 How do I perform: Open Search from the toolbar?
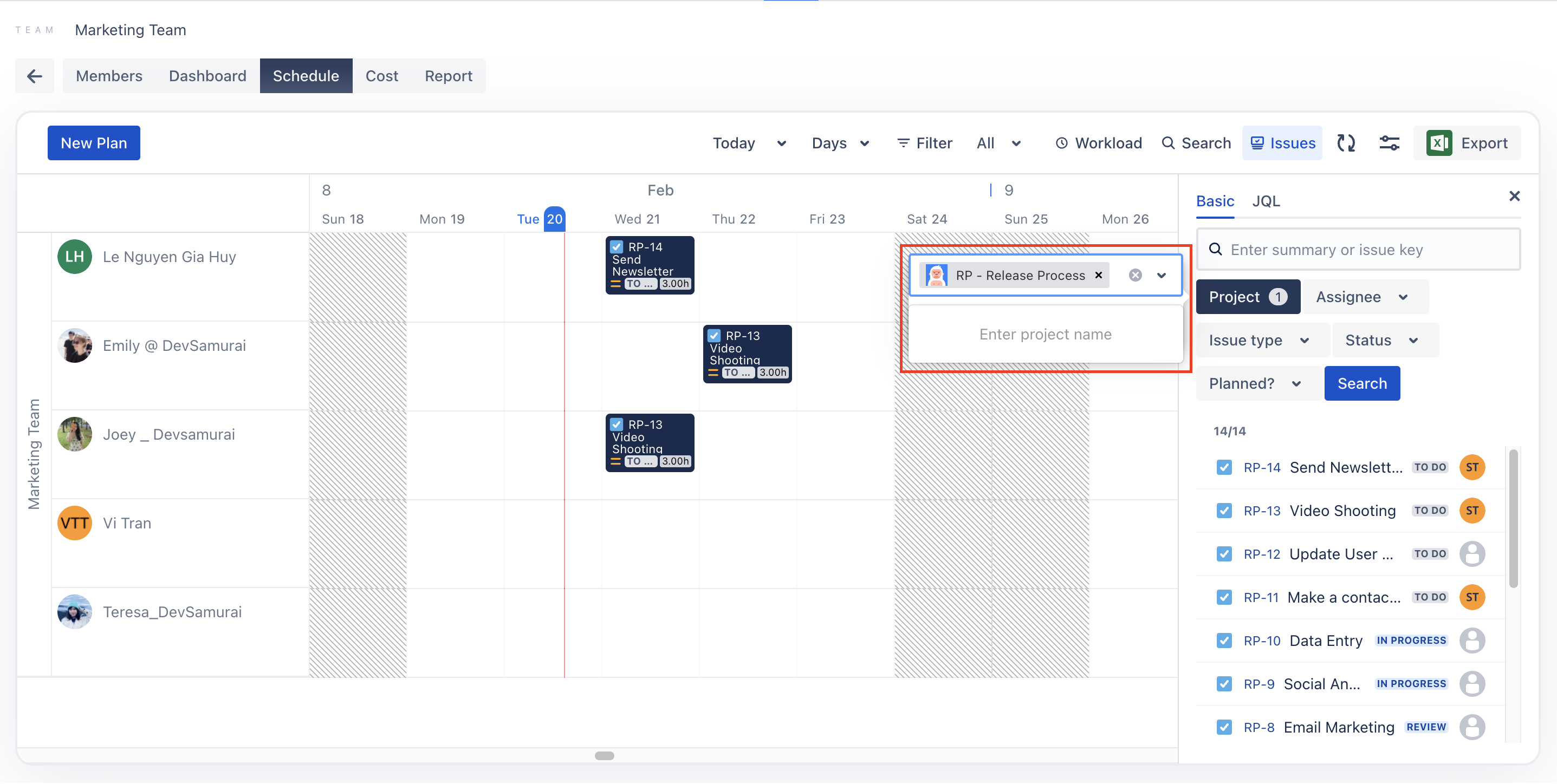[x=1196, y=143]
